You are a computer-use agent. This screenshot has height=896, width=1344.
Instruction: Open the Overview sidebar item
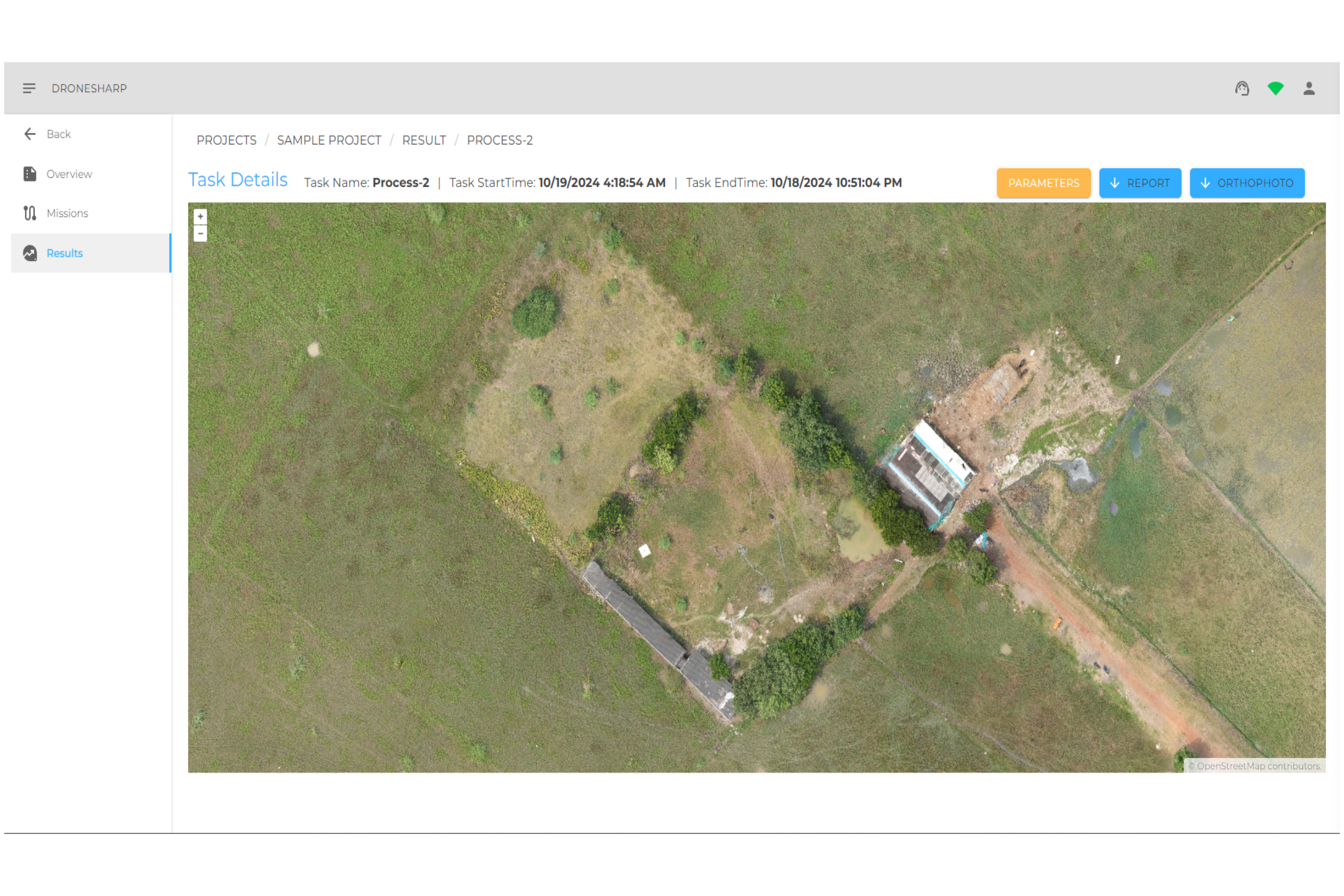(x=91, y=174)
